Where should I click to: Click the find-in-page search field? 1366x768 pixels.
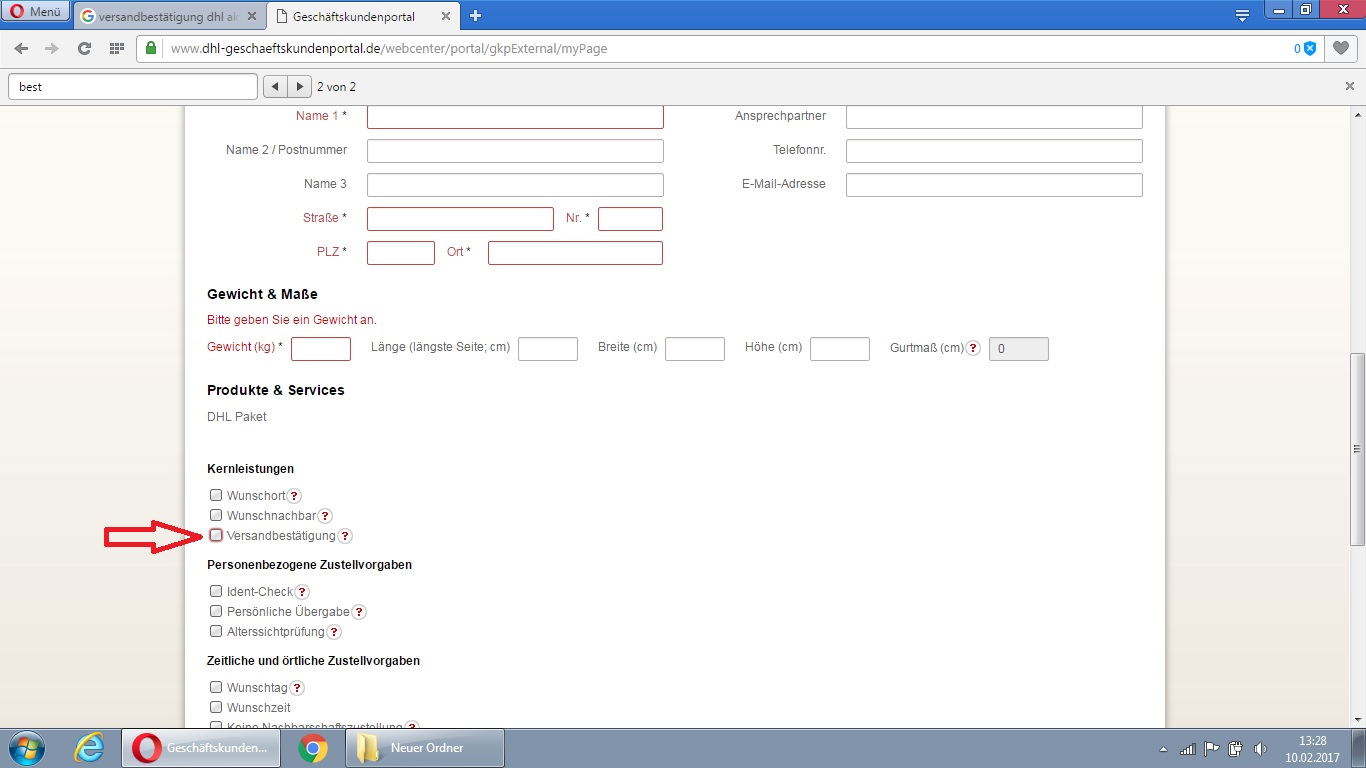tap(133, 87)
